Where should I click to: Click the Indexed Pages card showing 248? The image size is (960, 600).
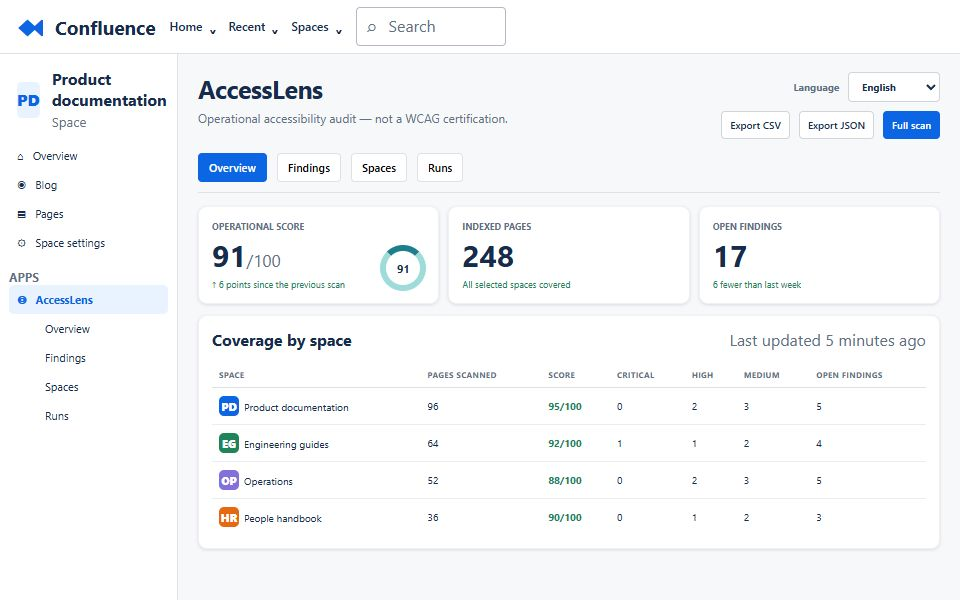(569, 255)
